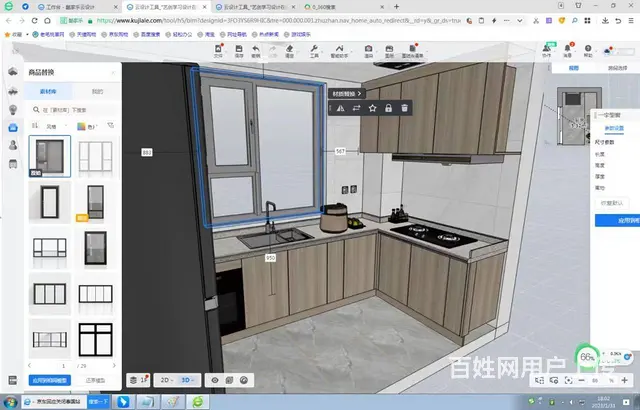Switch to the first workbench browser tab

pos(77,7)
